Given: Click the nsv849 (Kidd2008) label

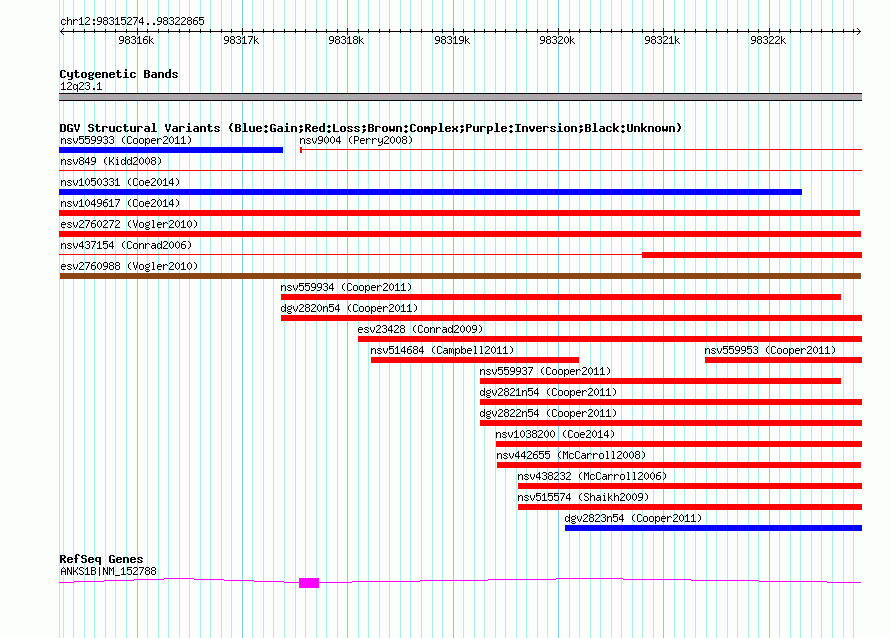Looking at the screenshot, I should click(111, 161).
